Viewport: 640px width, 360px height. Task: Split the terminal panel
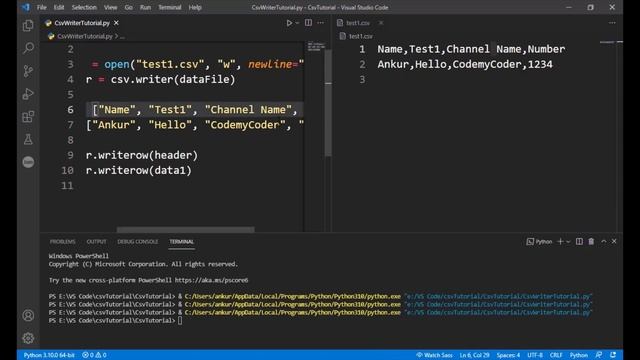(579, 242)
